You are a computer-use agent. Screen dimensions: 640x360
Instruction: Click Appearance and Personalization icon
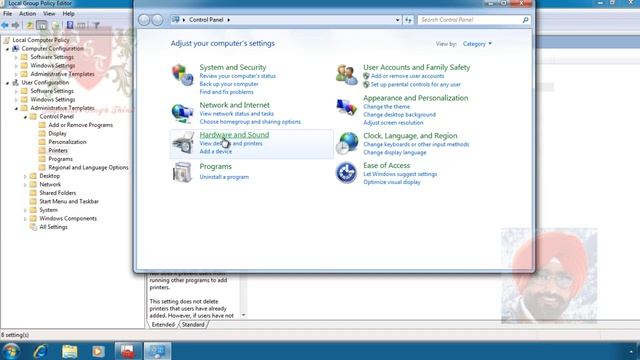tap(347, 107)
